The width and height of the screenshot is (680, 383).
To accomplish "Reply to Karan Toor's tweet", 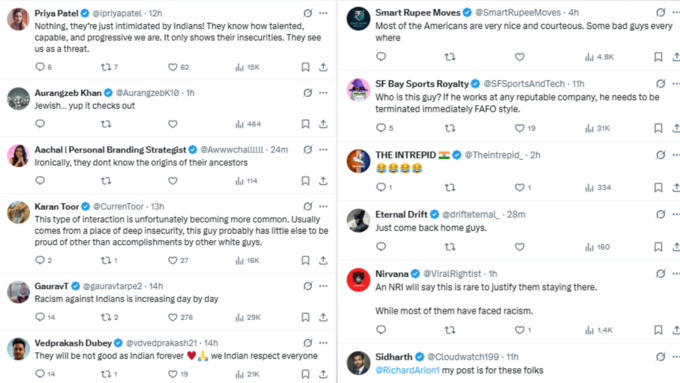I will [40, 260].
